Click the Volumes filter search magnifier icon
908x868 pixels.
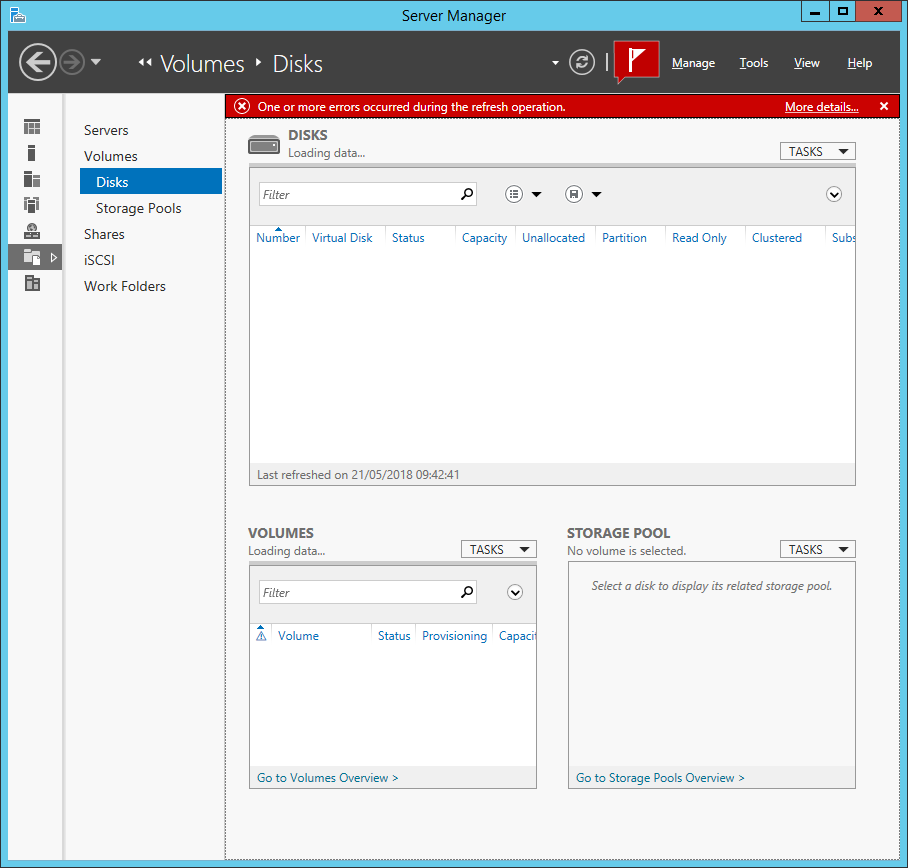(x=467, y=592)
